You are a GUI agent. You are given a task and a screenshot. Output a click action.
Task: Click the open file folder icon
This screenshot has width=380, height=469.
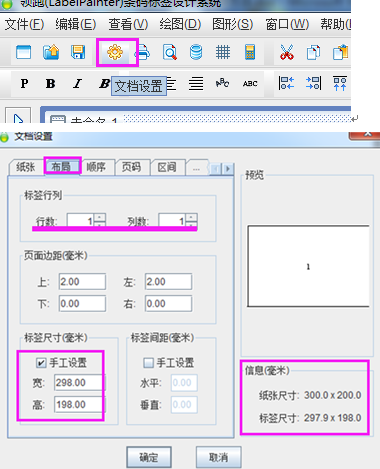click(51, 52)
